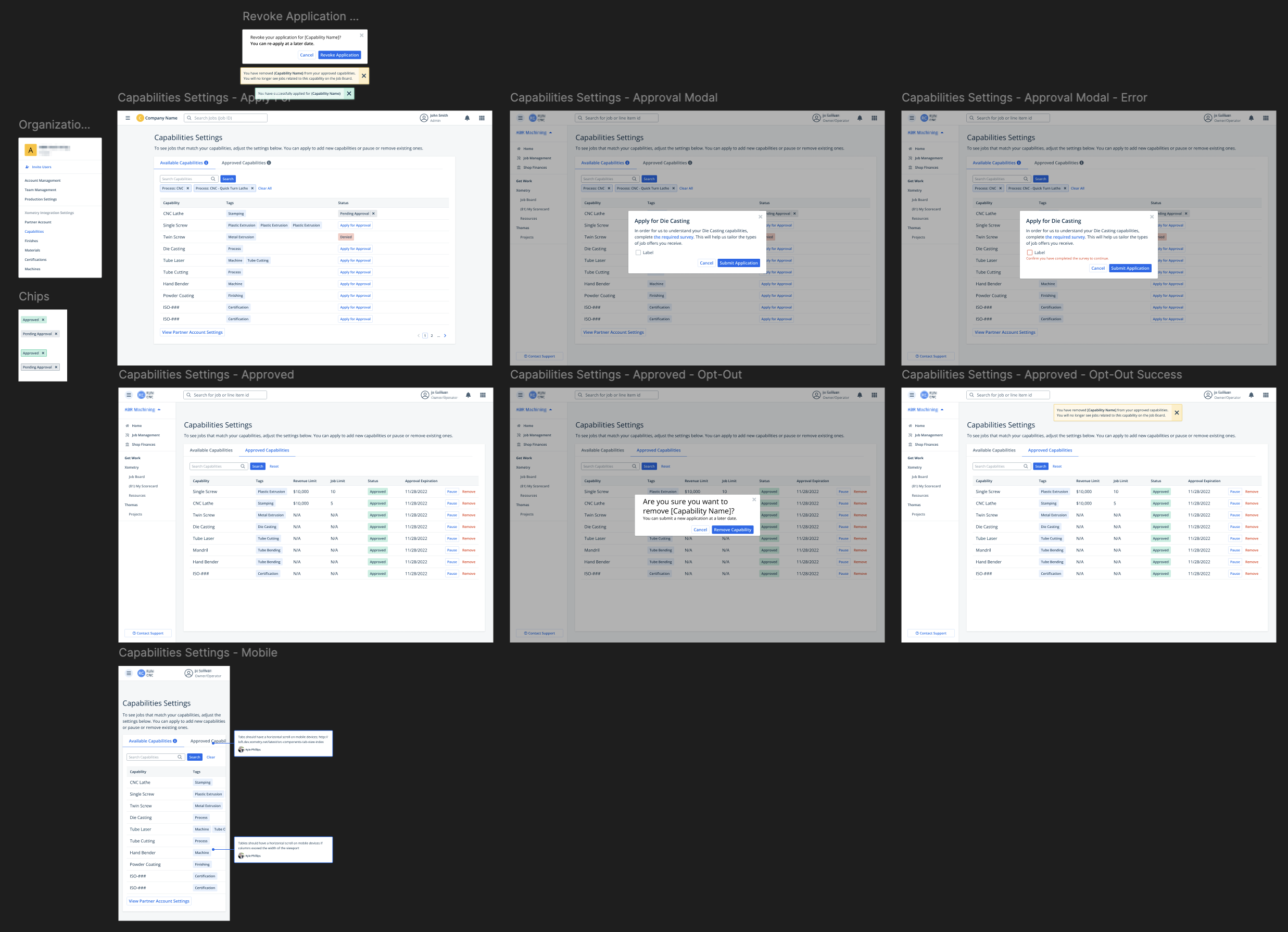Open apps grid icon near John Smith
The width and height of the screenshot is (1288, 932).
[482, 118]
